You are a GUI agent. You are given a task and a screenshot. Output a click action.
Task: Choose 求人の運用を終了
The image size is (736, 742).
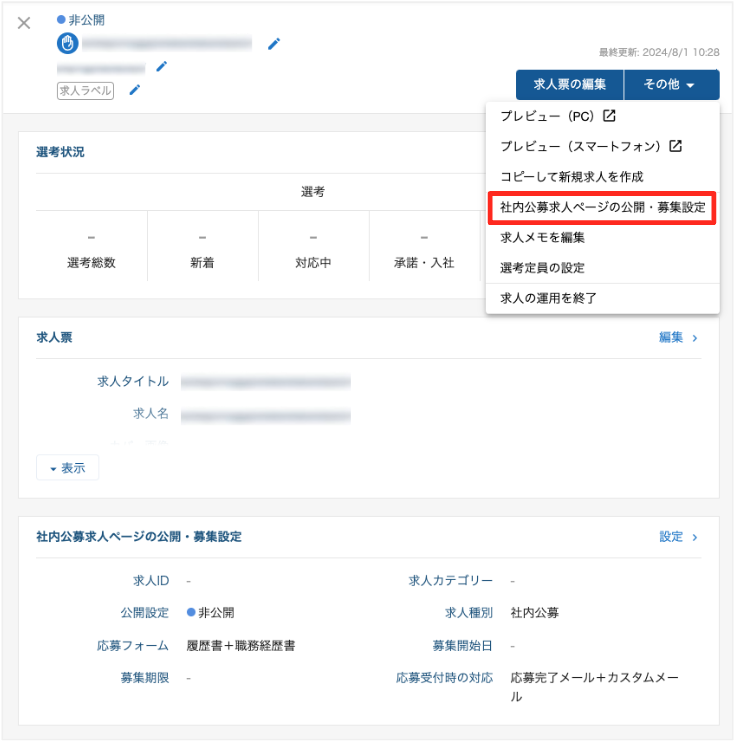603,298
